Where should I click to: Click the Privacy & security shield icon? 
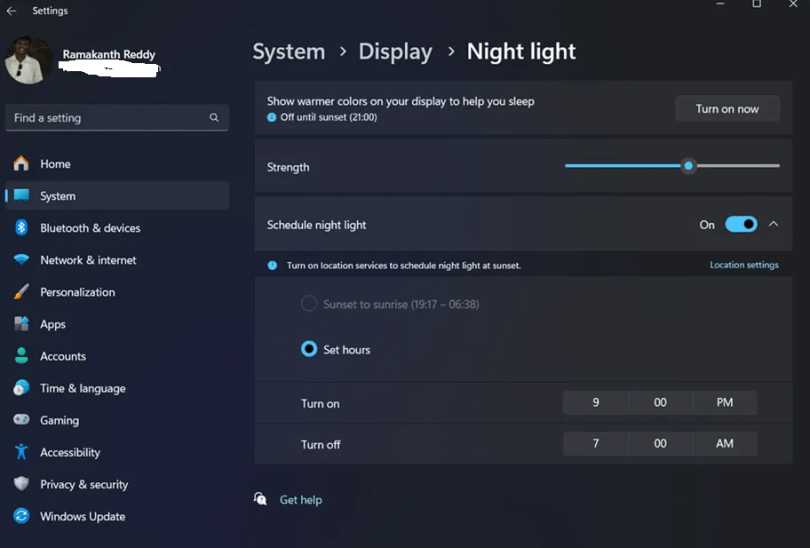(x=21, y=483)
